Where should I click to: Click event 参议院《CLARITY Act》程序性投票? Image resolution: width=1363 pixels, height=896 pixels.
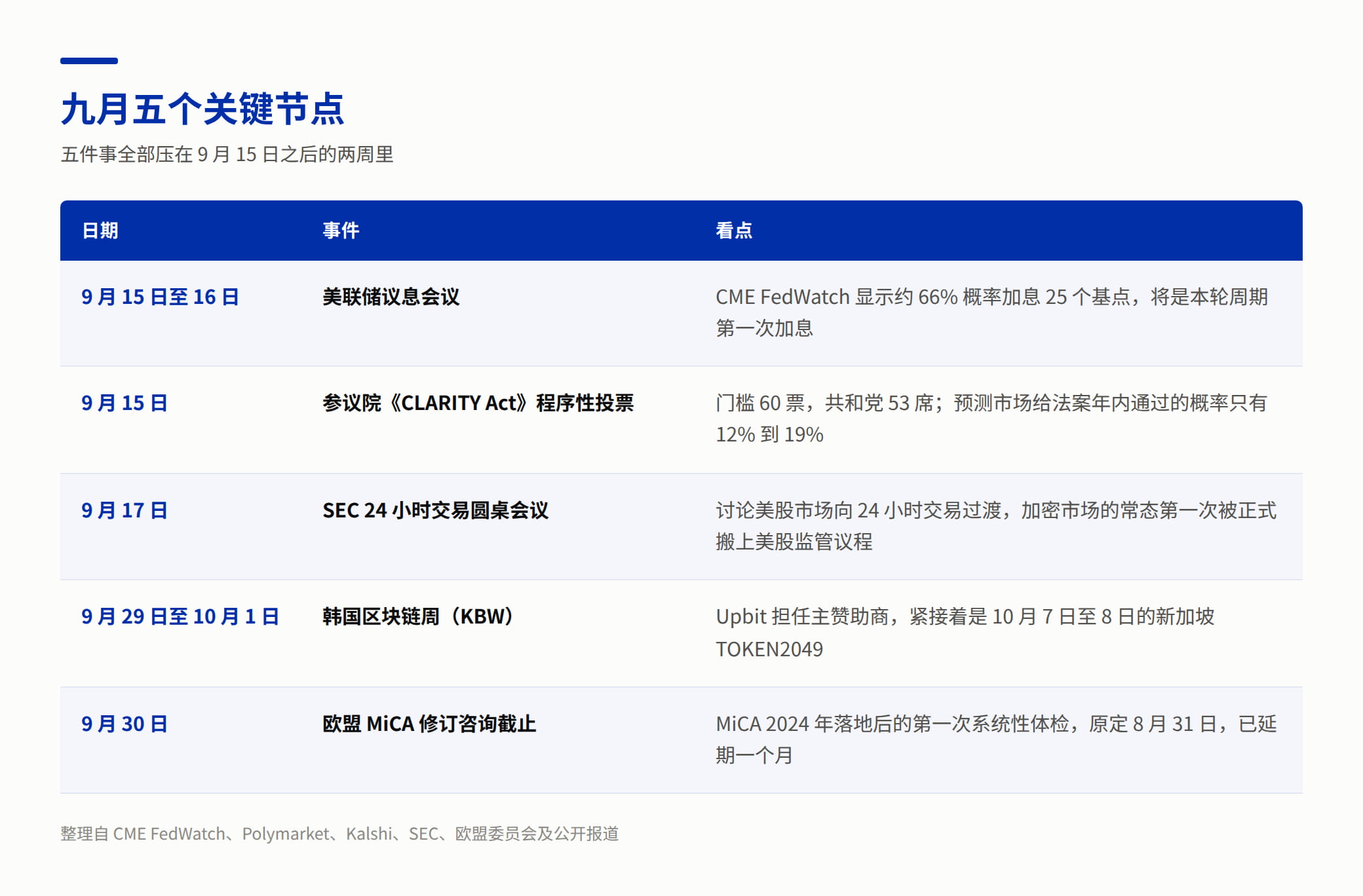tap(478, 403)
